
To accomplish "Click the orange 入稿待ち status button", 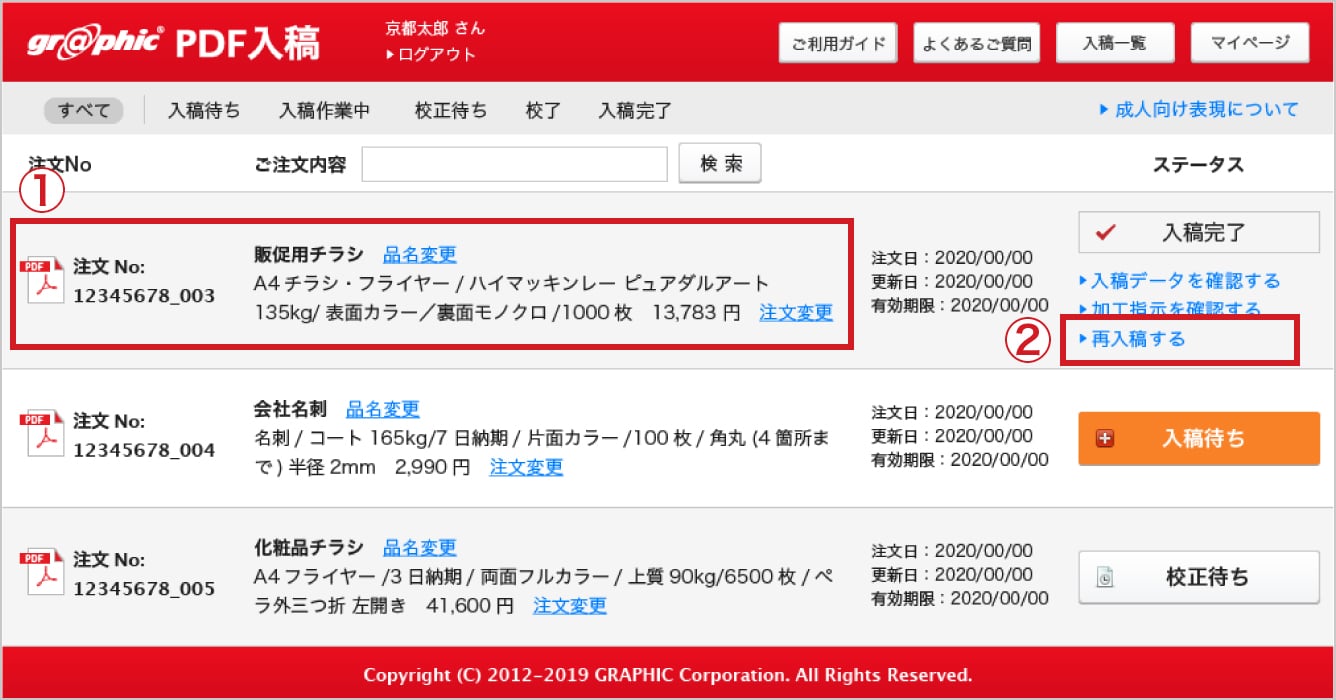I will [x=1198, y=438].
